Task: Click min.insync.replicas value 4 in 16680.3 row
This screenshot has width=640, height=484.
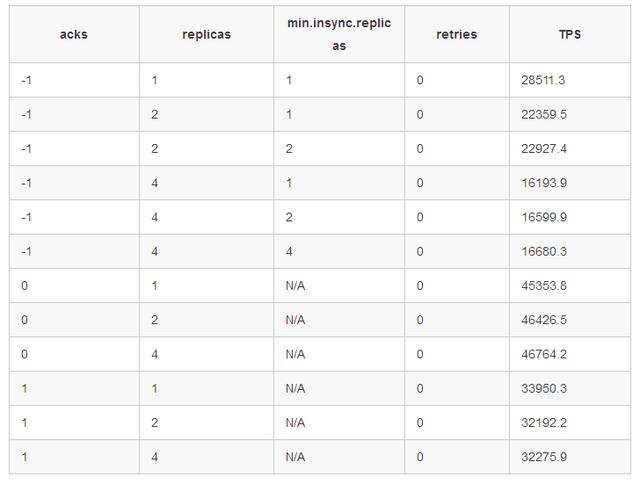Action: pos(289,251)
